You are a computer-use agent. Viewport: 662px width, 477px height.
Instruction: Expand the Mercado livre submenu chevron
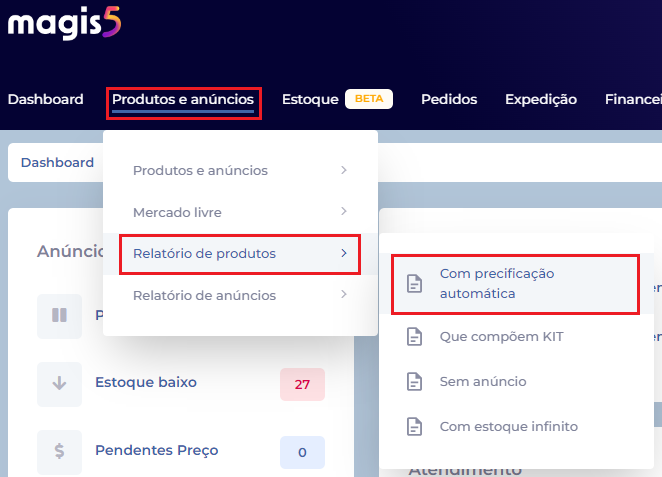(344, 211)
